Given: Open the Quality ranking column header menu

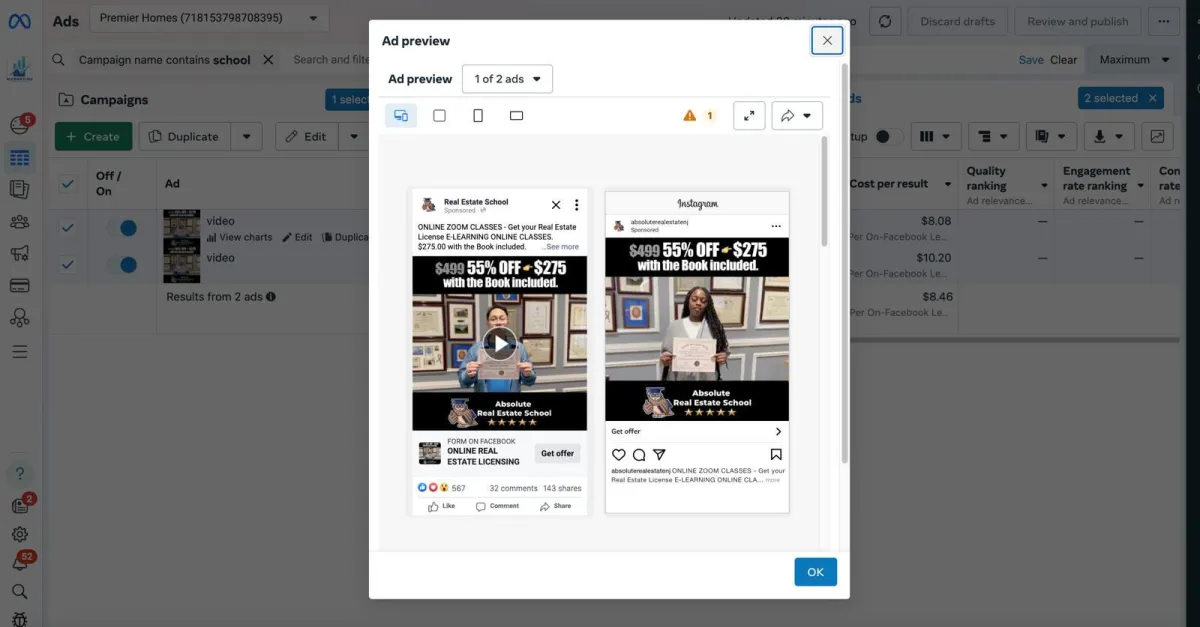Looking at the screenshot, I should (1044, 186).
